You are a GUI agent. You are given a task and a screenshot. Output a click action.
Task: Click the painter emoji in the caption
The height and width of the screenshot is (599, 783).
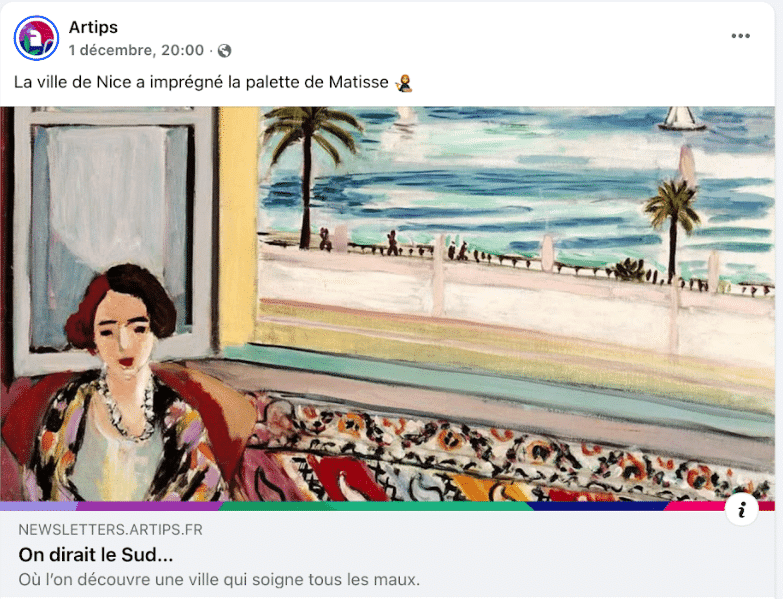[x=403, y=82]
